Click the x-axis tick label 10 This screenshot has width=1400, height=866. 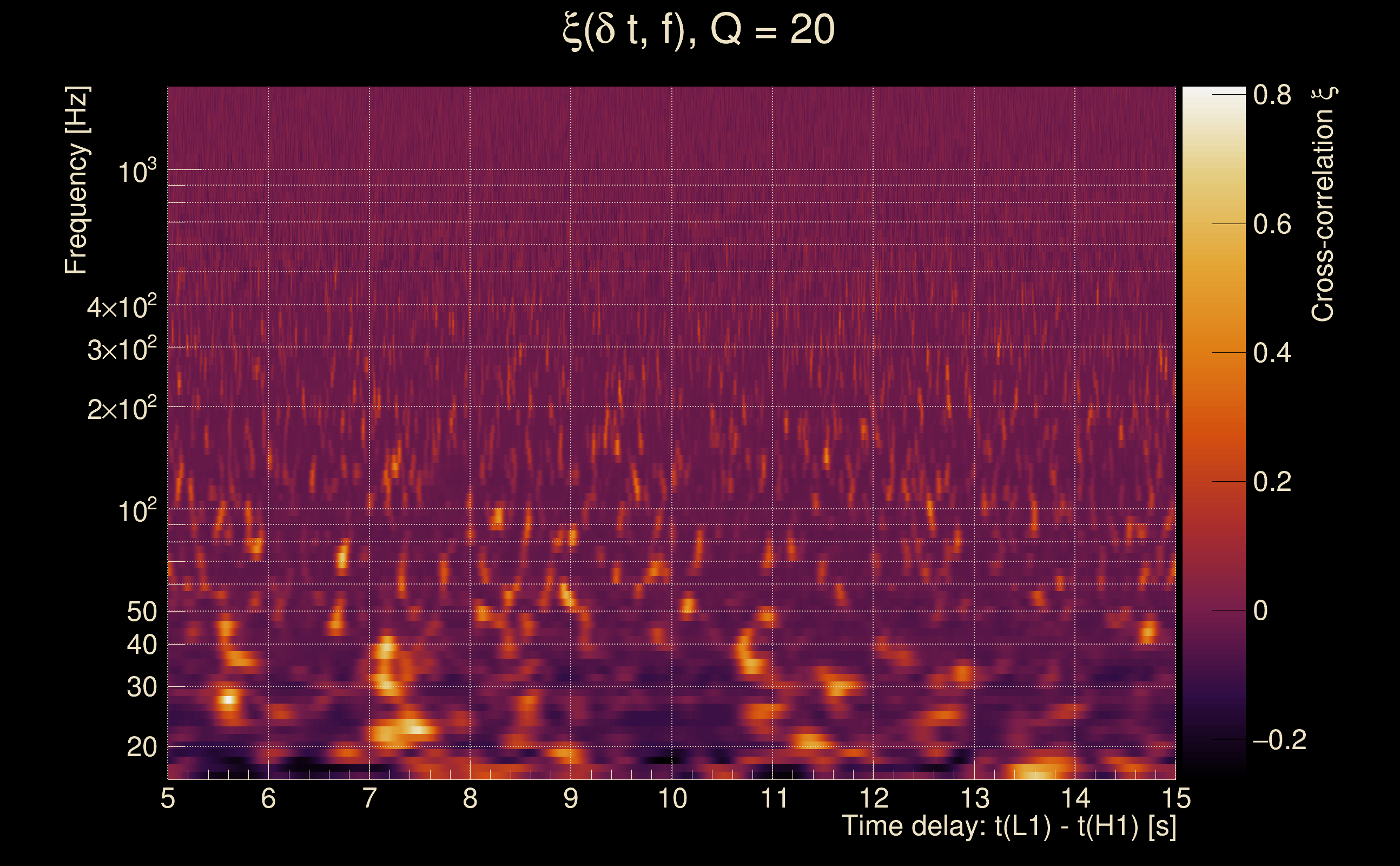672,798
